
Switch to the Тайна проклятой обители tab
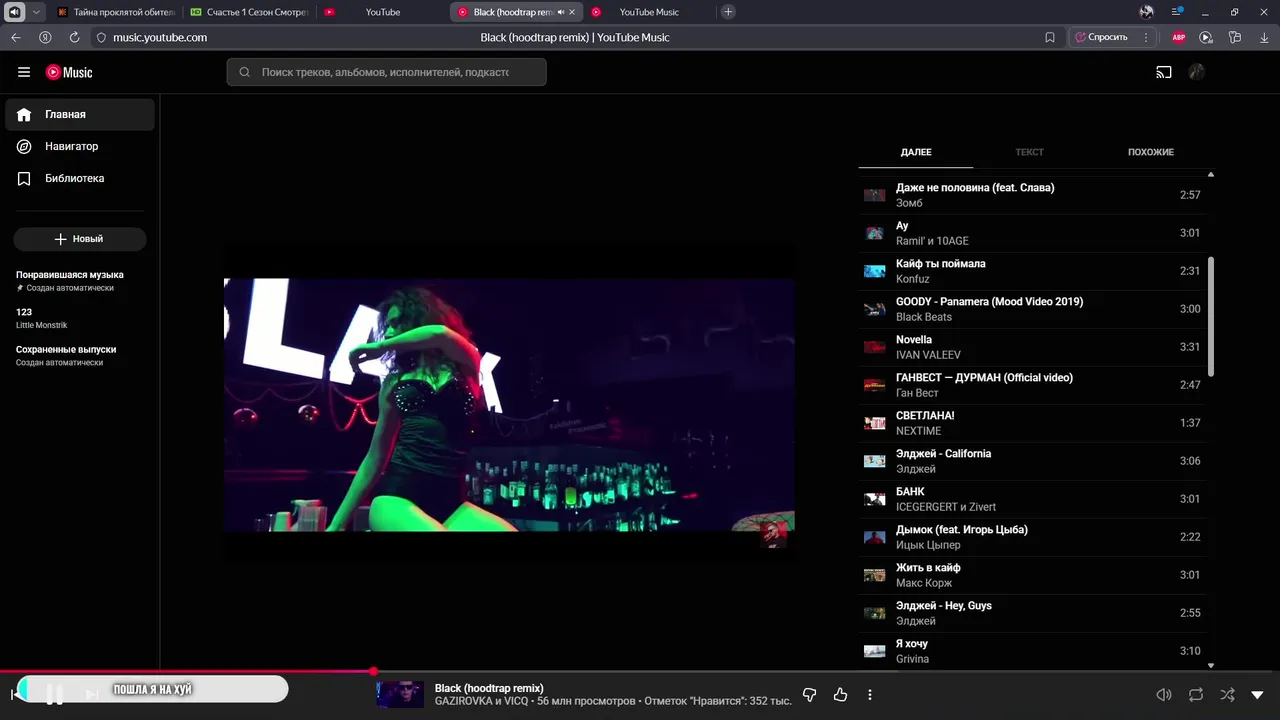[115, 12]
